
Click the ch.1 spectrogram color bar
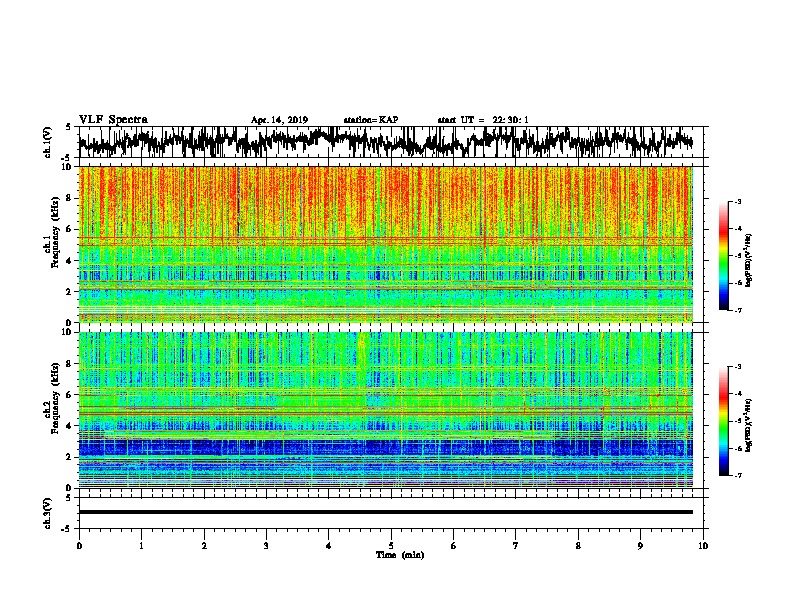coord(723,256)
